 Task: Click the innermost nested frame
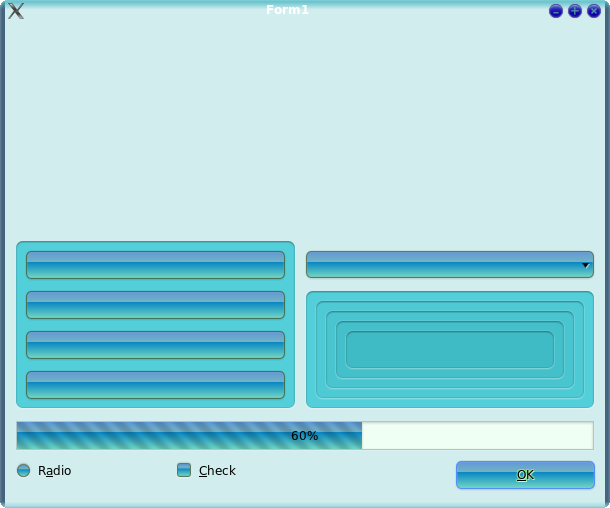point(450,350)
